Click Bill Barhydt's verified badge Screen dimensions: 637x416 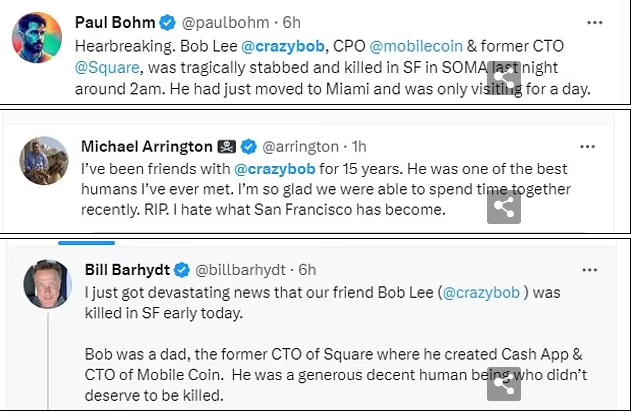183,269
